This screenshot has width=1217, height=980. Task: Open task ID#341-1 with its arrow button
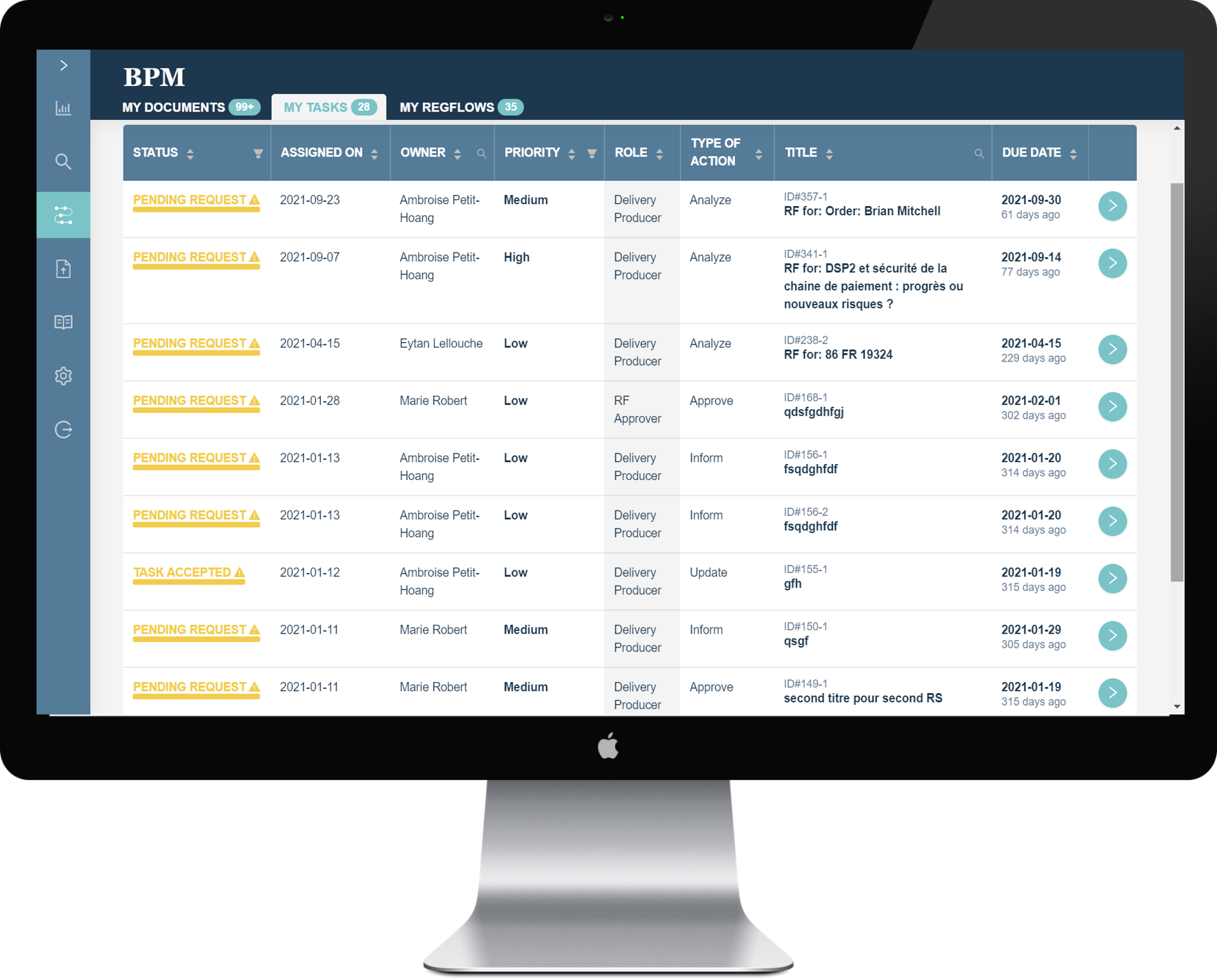tap(1112, 263)
